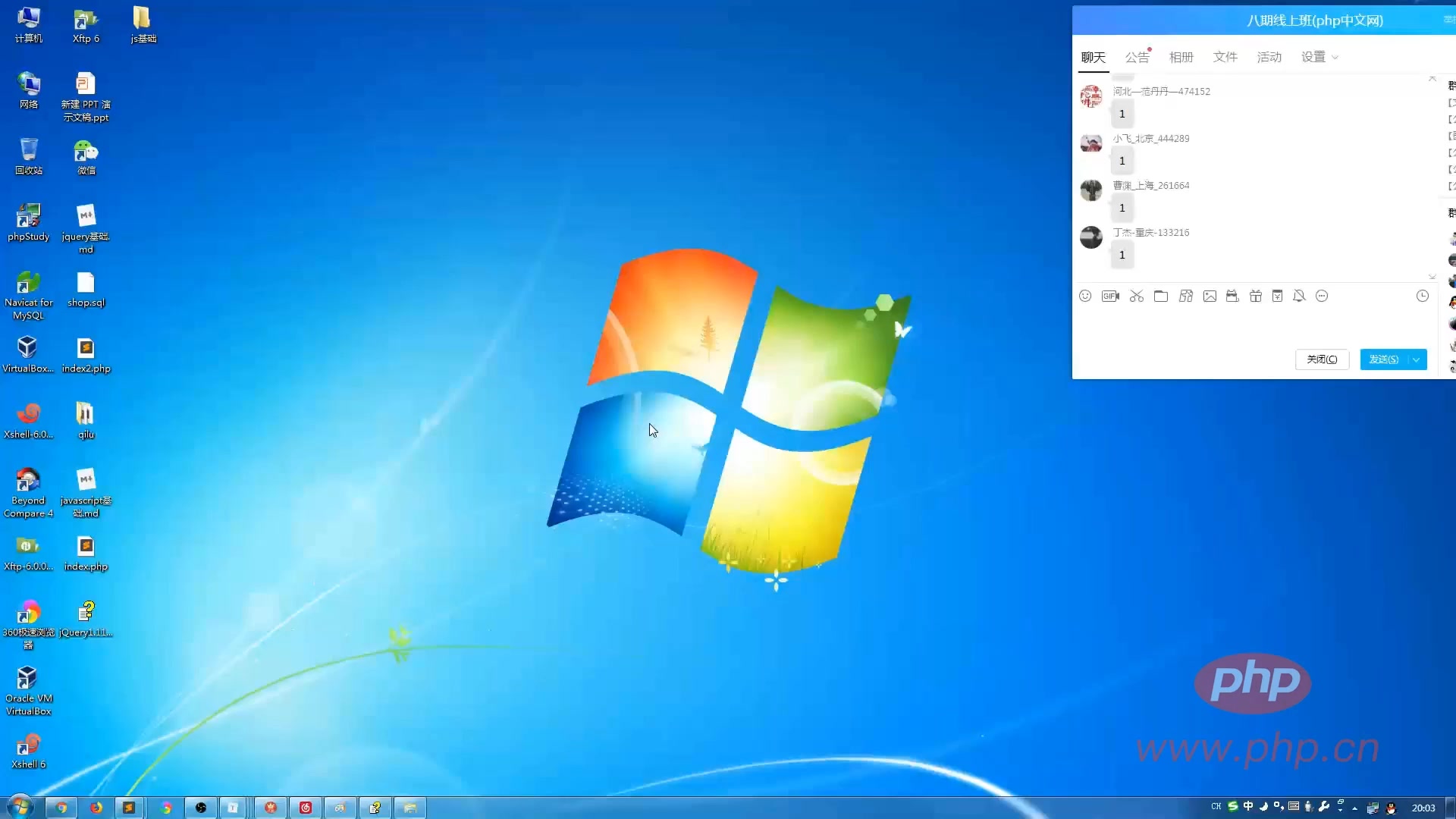The height and width of the screenshot is (819, 1456).
Task: Select the 网络 desktop icon
Action: pos(29,90)
